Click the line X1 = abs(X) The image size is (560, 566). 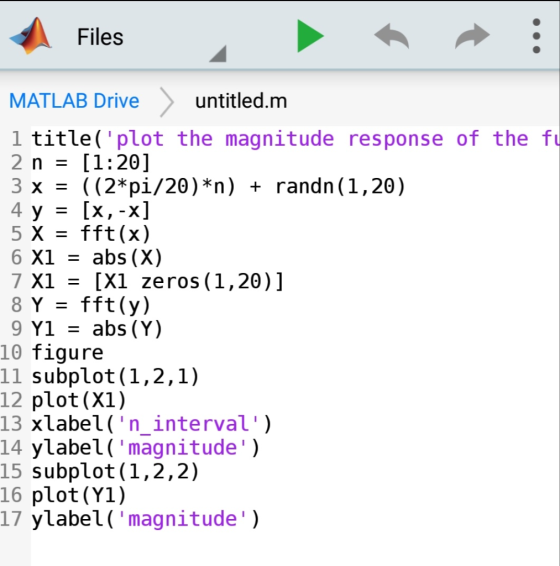[x=97, y=258]
